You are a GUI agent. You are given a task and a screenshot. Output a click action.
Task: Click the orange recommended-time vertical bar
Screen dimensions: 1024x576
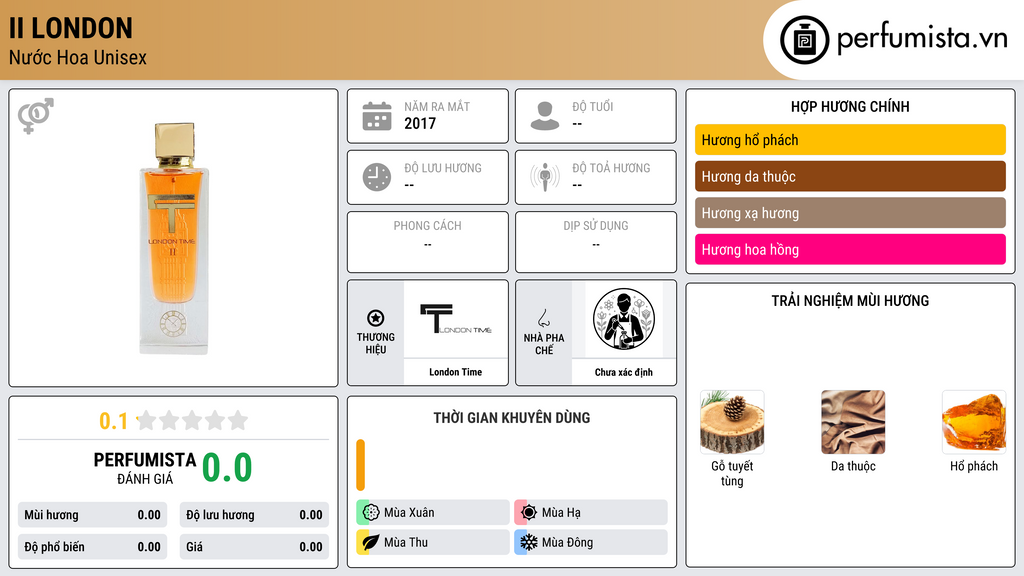[360, 465]
